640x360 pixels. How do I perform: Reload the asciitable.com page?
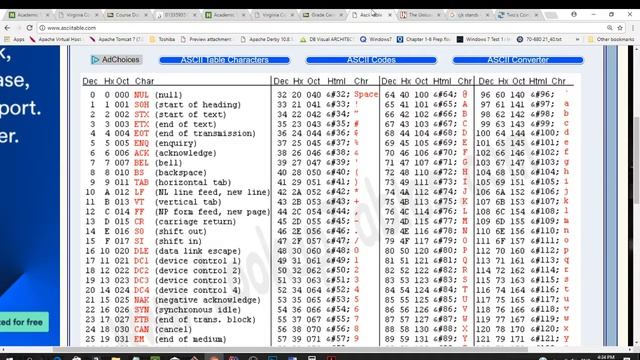(x=29, y=28)
